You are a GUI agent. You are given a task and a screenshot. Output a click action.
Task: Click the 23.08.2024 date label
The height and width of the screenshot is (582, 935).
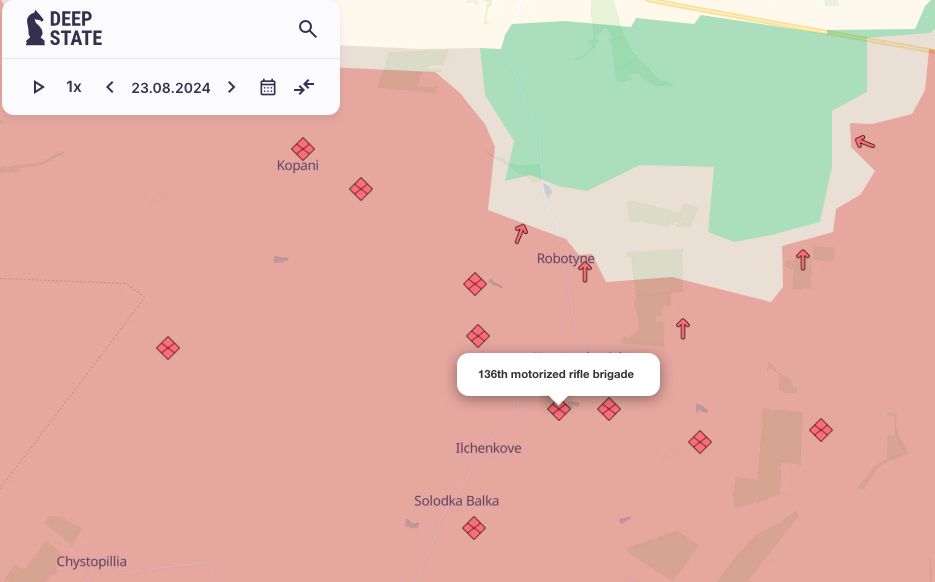point(171,88)
